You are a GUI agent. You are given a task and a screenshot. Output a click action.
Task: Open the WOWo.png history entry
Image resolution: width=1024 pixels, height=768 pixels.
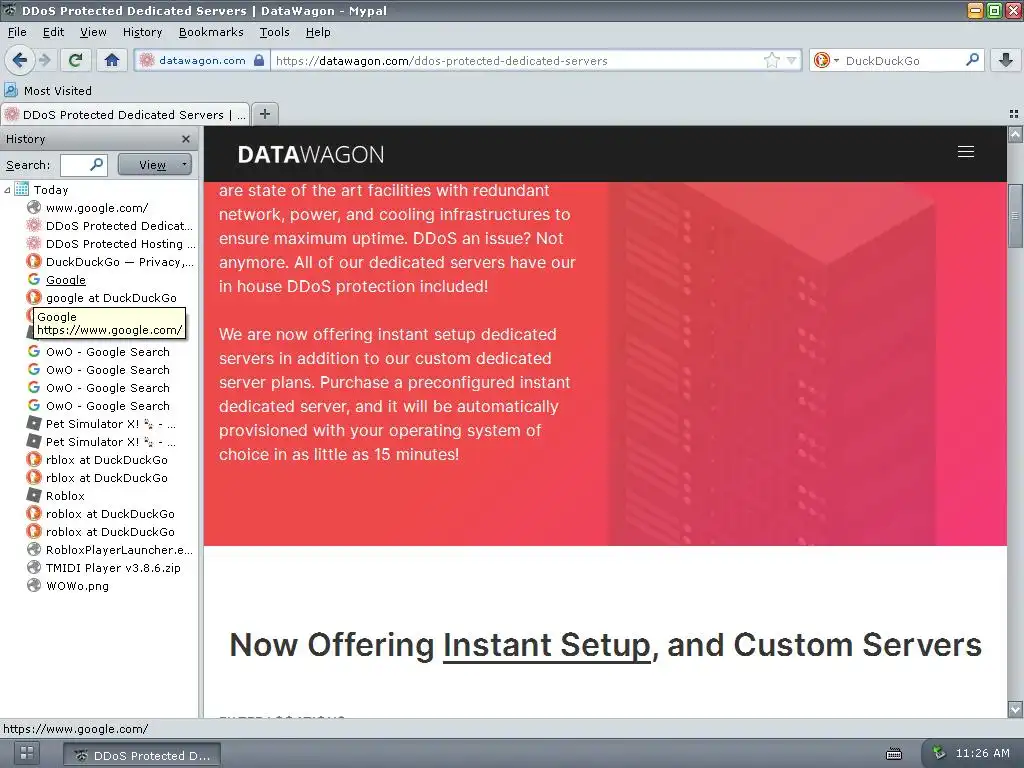68,586
